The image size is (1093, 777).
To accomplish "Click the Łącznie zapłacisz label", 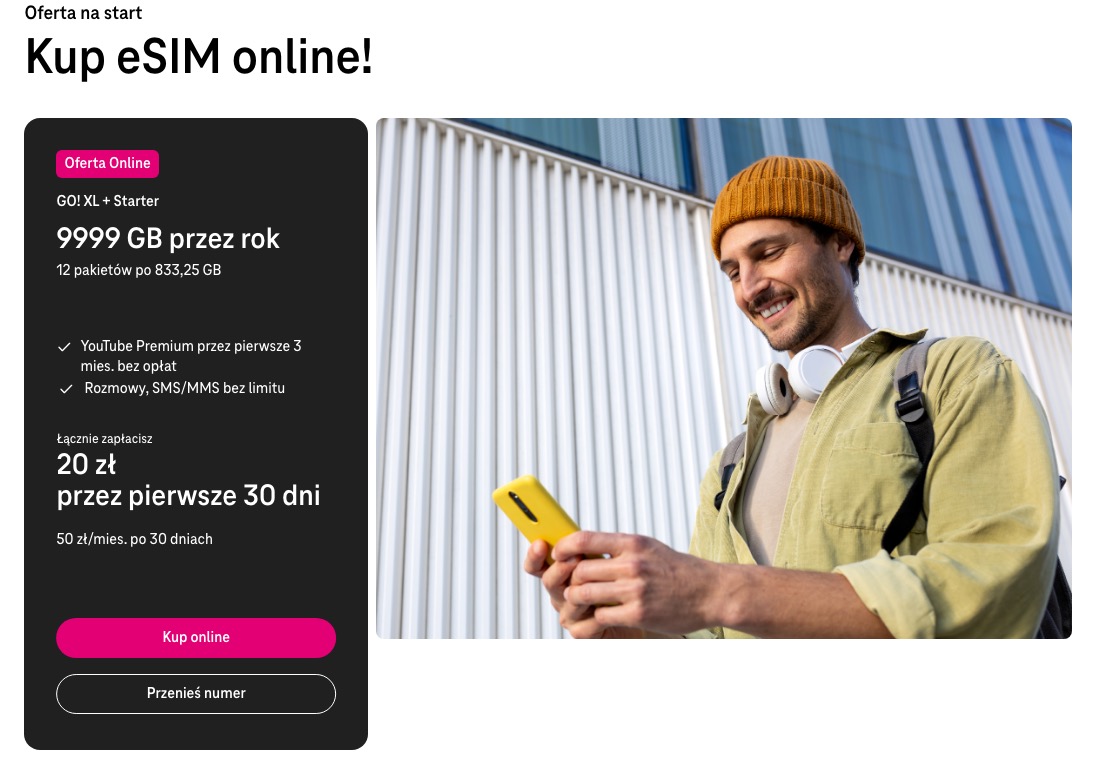I will coord(105,439).
